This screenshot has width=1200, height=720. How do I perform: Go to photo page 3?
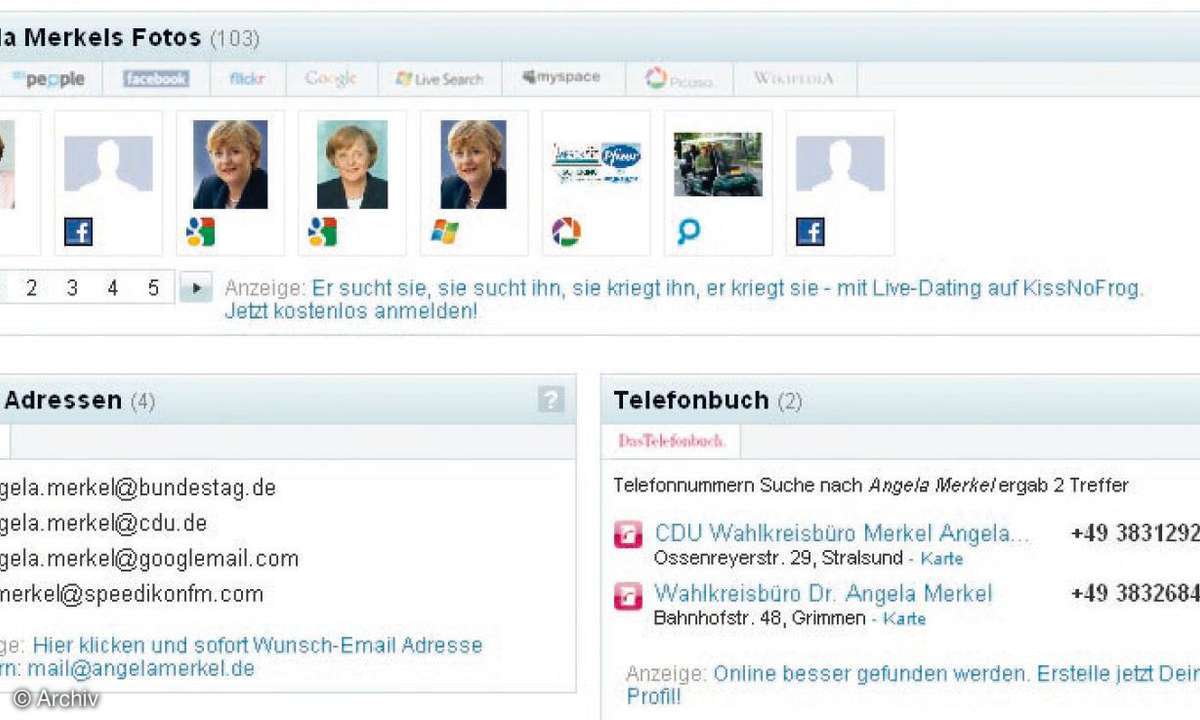pos(72,288)
